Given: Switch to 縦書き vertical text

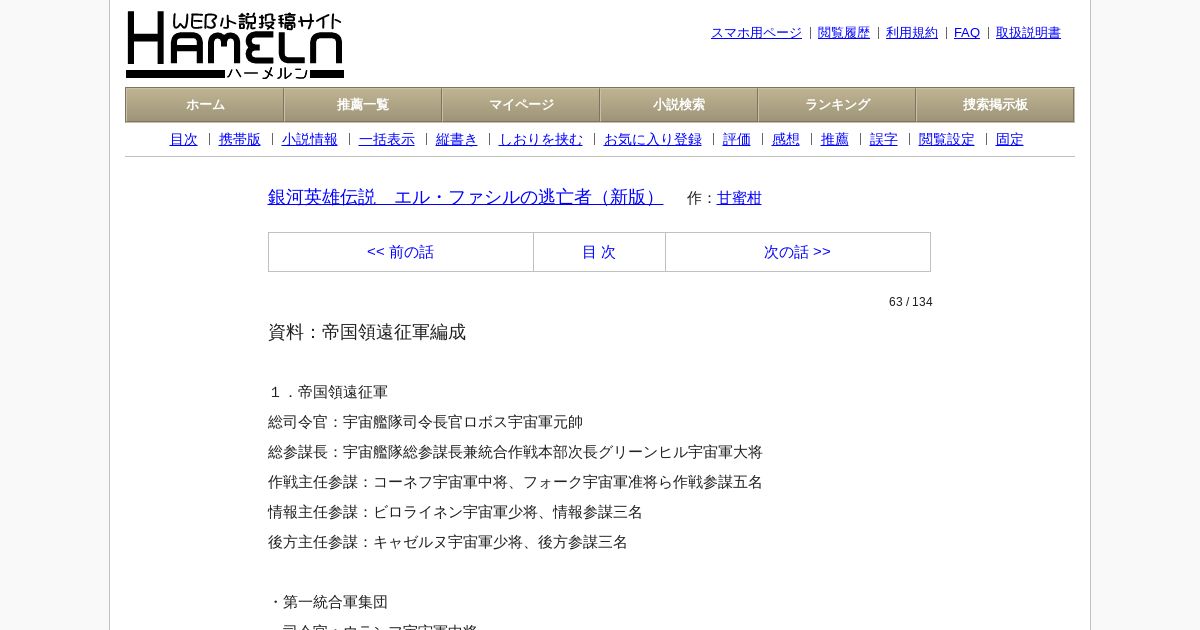Looking at the screenshot, I should click(x=457, y=140).
